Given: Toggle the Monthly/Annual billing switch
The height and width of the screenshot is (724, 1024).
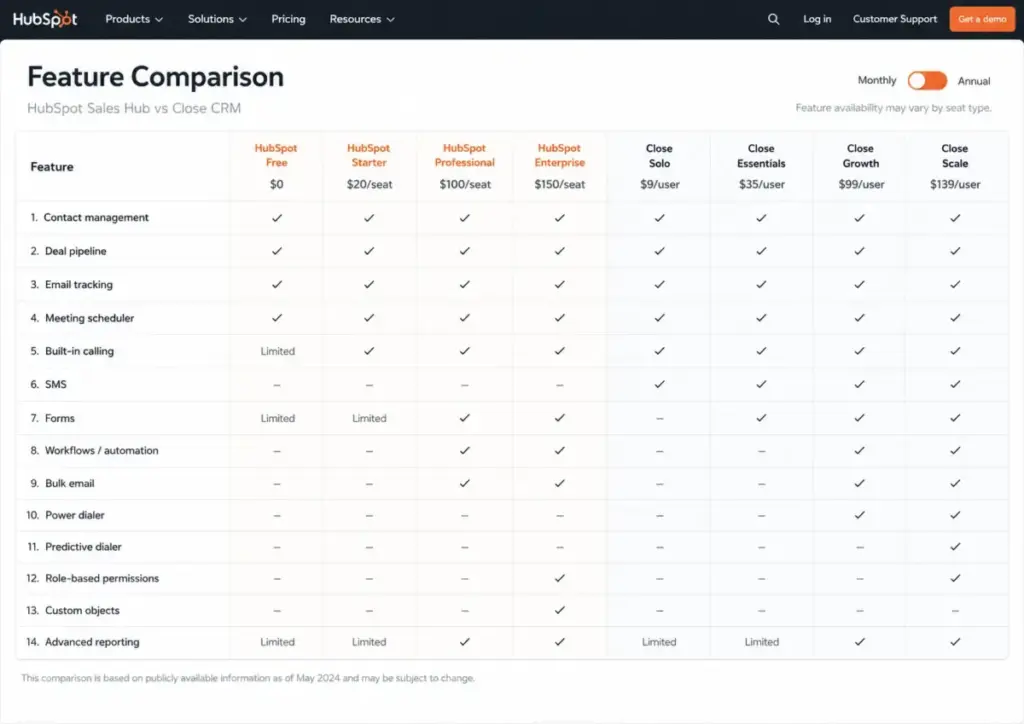Looking at the screenshot, I should (927, 80).
